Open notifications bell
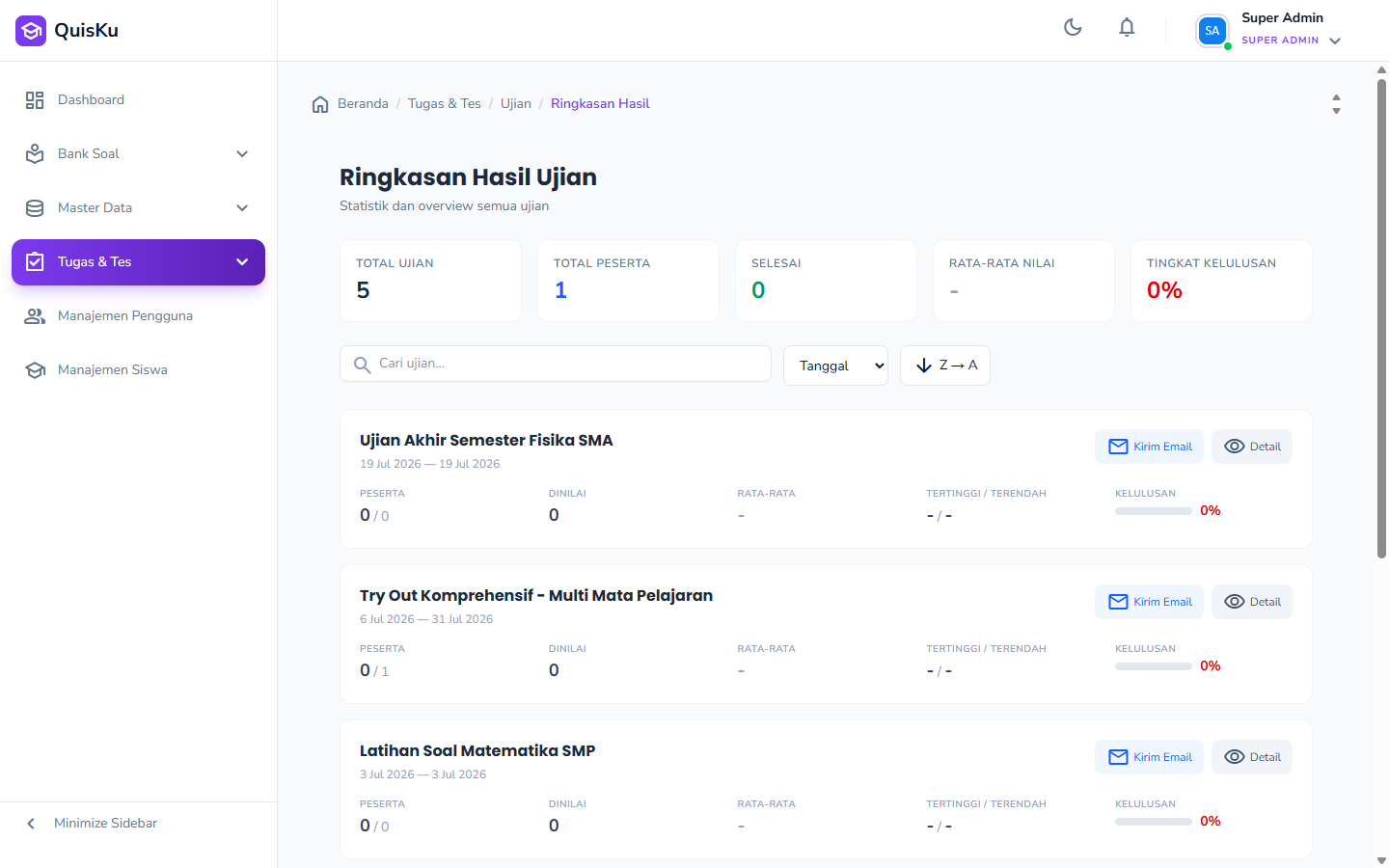 click(1127, 27)
